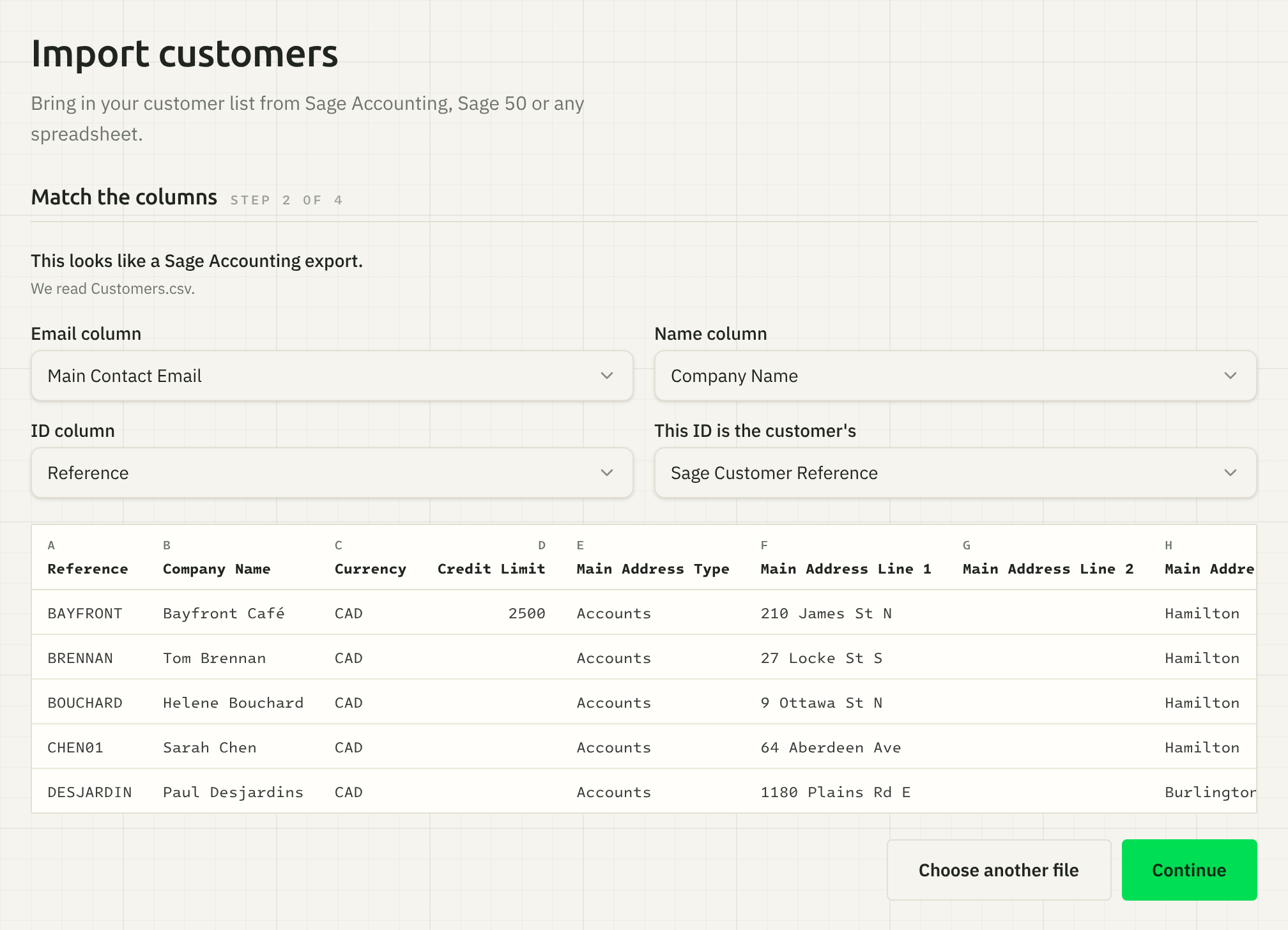Select the Tom Brennan name cell
1288x930 pixels.
pyautogui.click(x=215, y=658)
